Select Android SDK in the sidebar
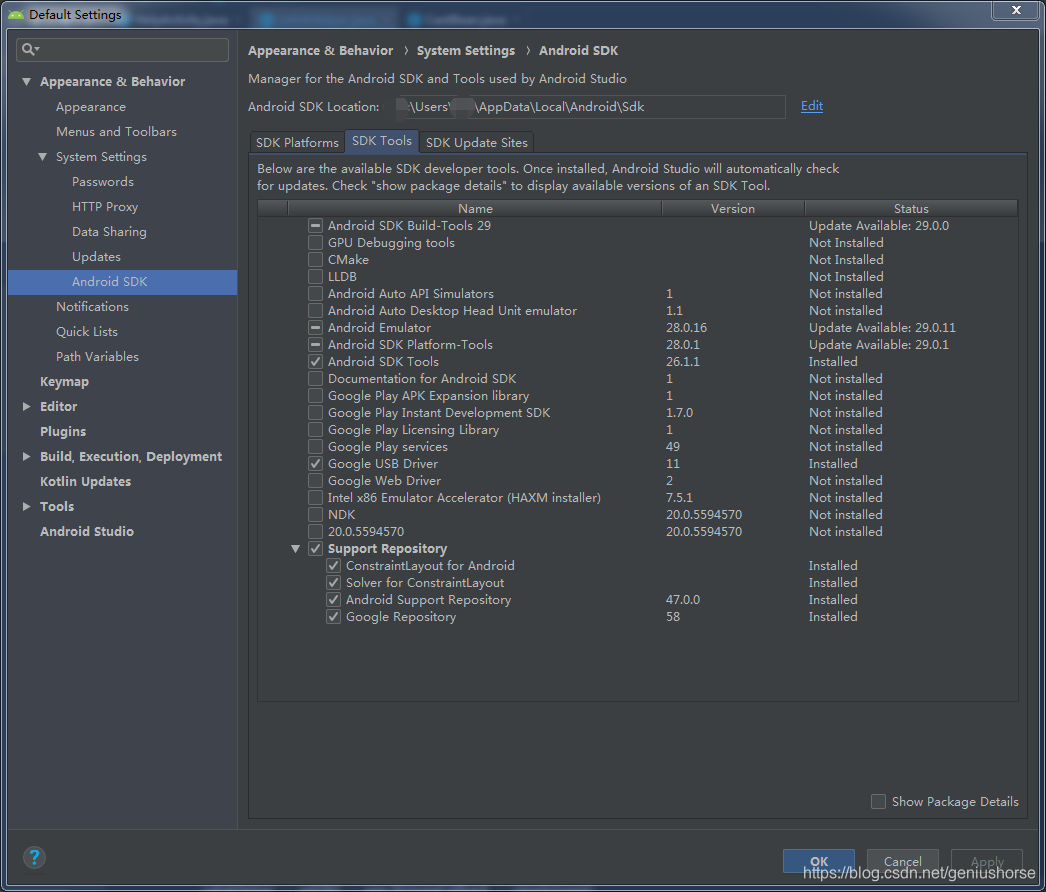The image size is (1046, 892). 123,282
